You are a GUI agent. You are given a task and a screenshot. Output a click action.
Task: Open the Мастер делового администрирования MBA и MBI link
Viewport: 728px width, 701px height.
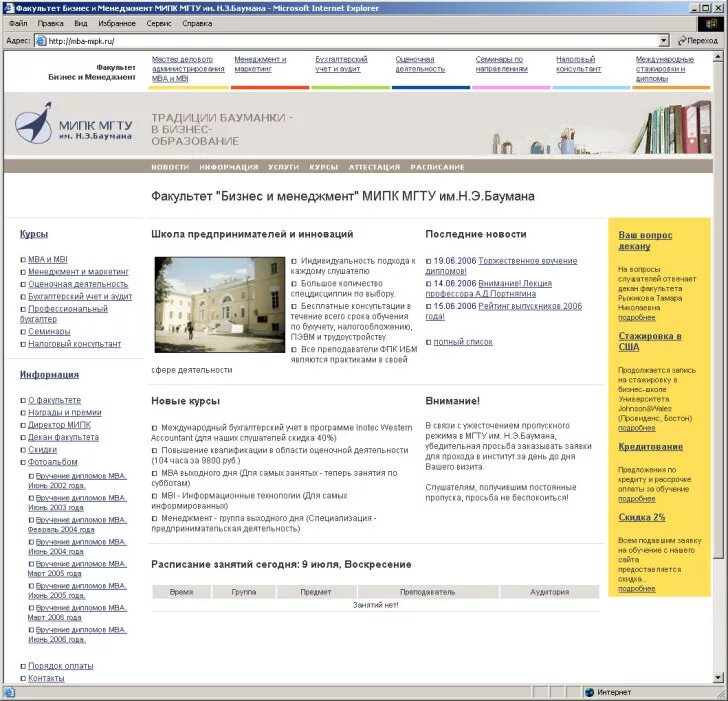pyautogui.click(x=188, y=69)
